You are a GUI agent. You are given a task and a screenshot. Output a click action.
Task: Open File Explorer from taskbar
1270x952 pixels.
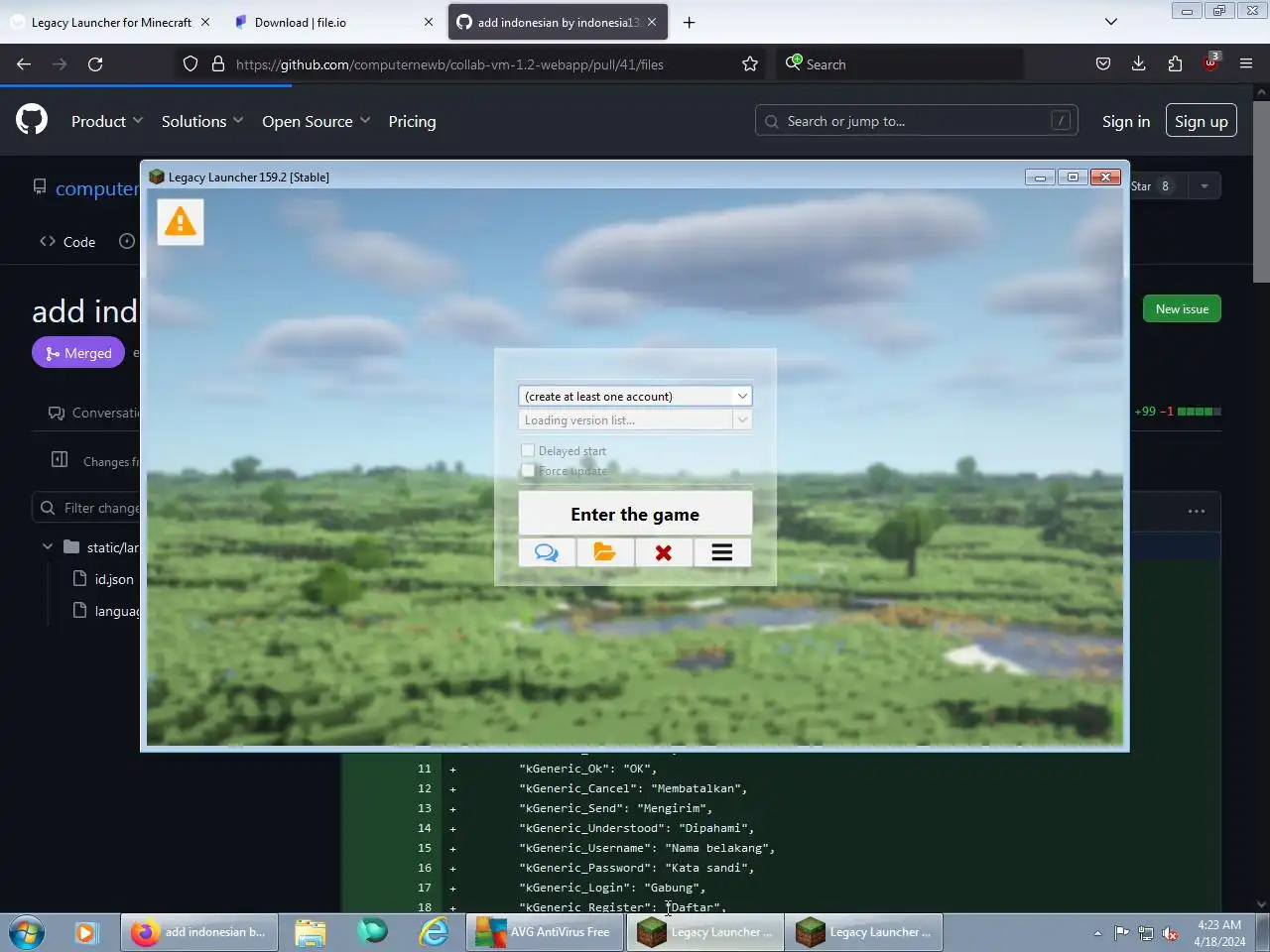310,932
